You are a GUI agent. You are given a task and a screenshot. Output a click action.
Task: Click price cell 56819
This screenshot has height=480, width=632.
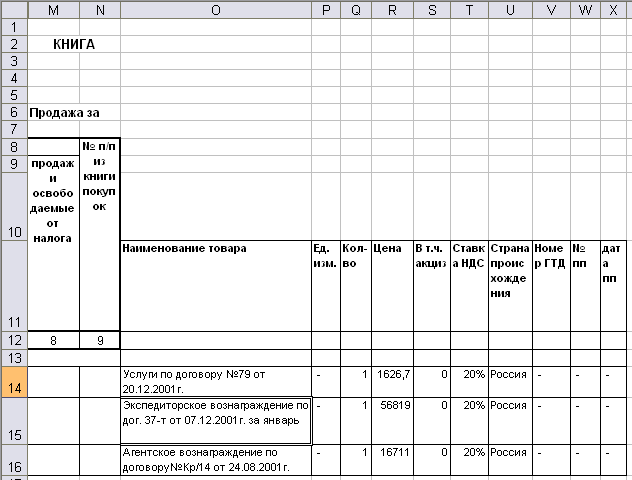point(392,421)
